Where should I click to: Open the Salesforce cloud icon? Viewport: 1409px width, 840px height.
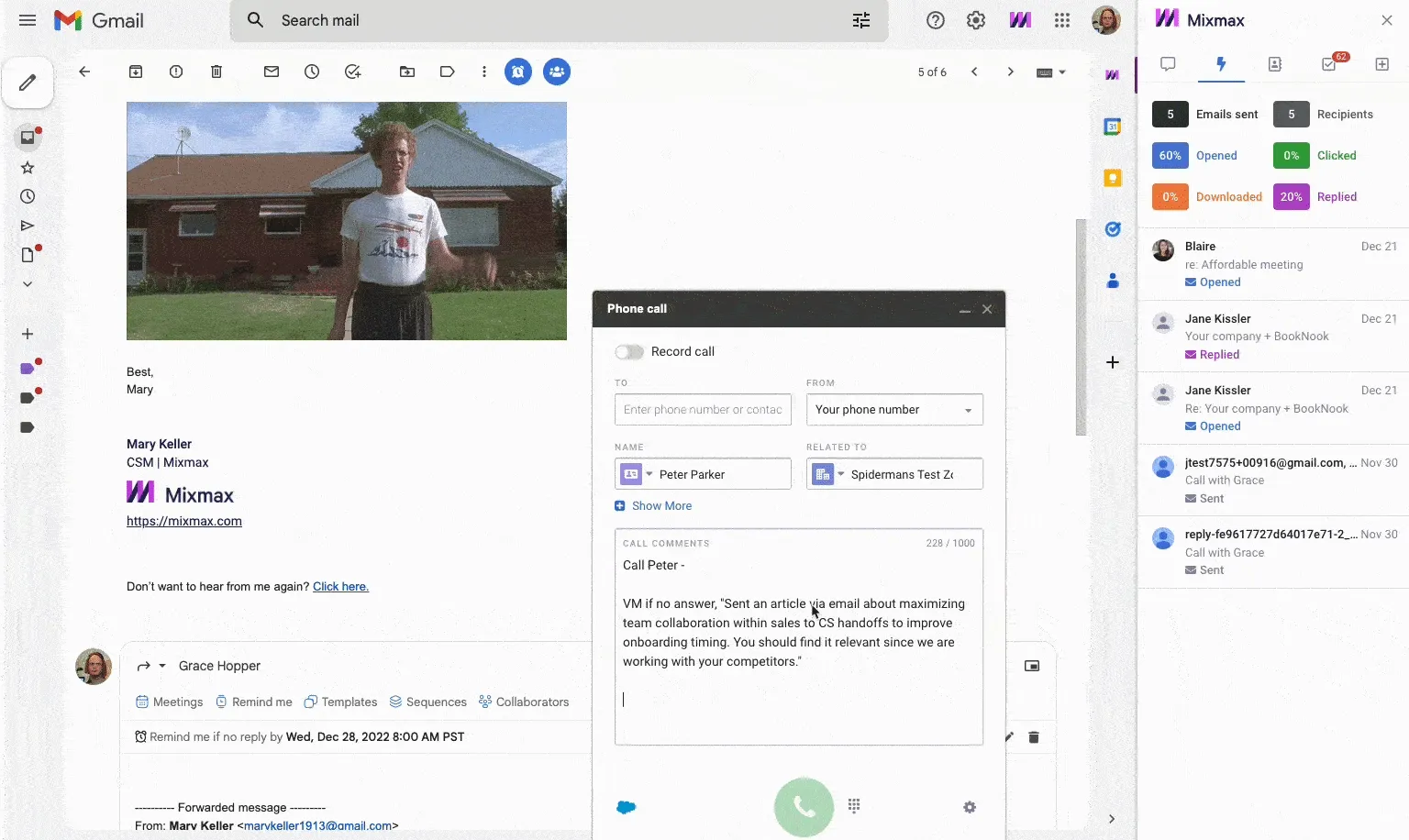(627, 807)
